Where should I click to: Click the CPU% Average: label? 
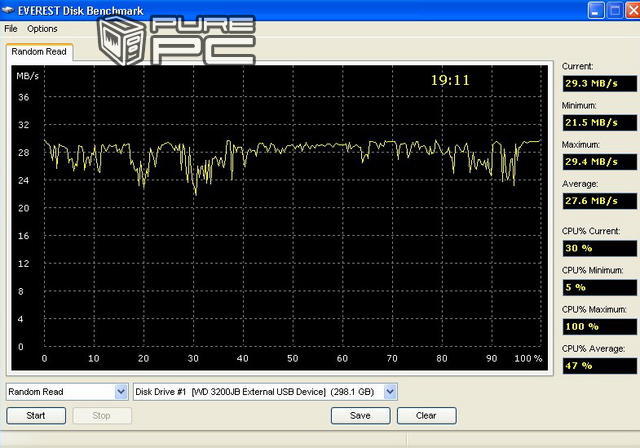[593, 348]
